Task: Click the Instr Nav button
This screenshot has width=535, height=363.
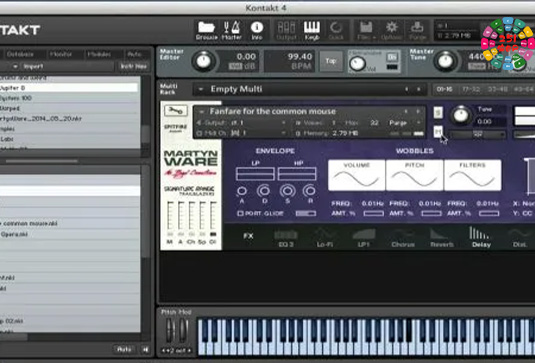Action: tap(134, 67)
